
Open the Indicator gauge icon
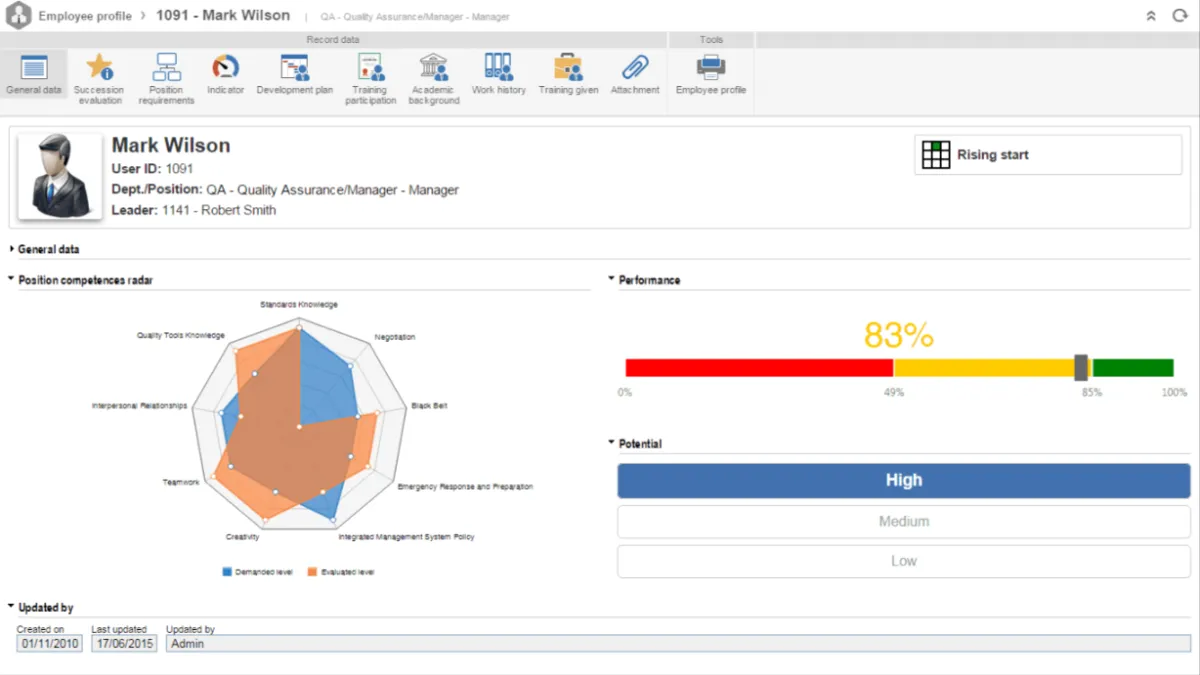[x=225, y=68]
